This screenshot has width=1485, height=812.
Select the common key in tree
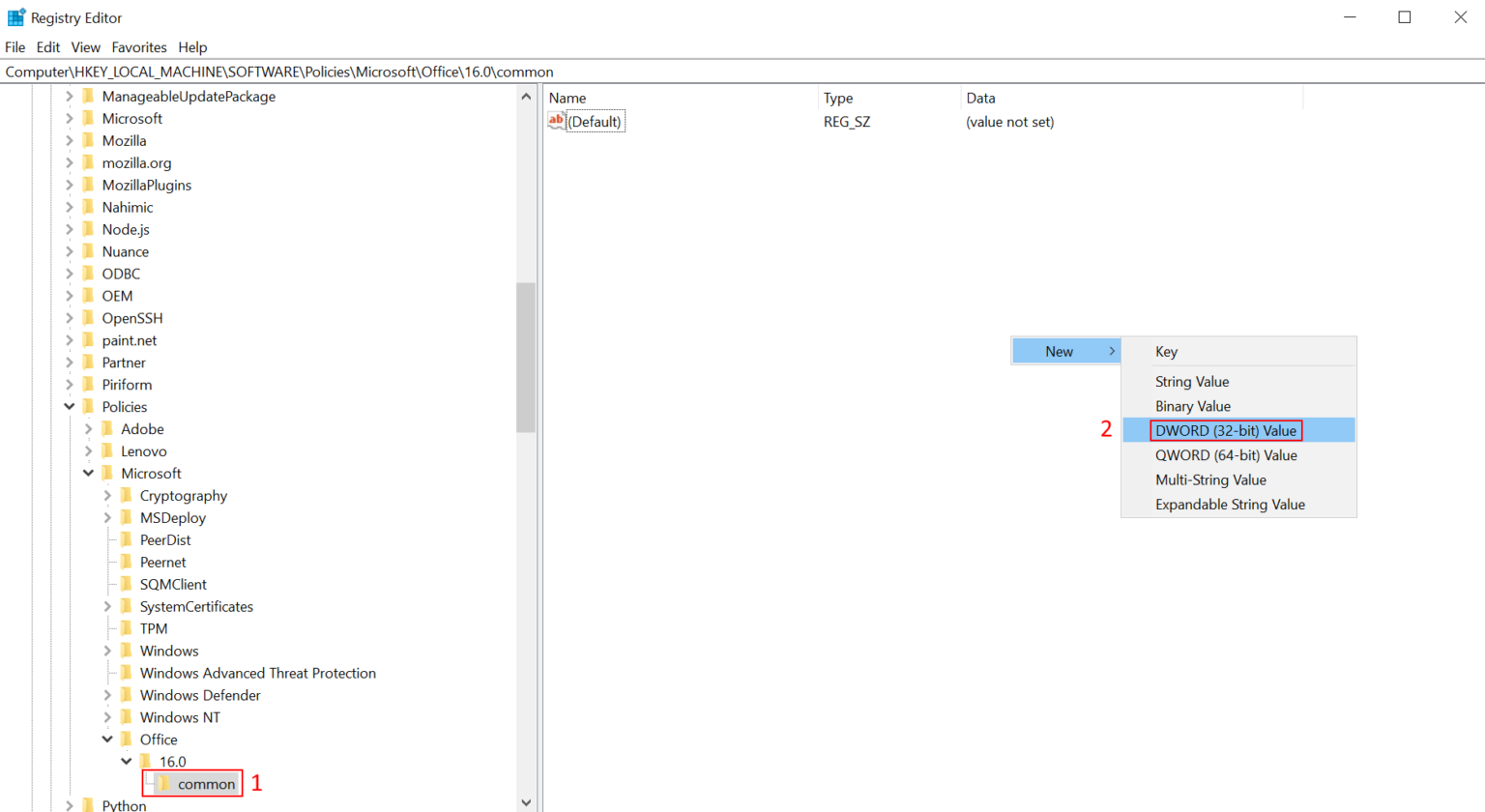click(x=206, y=784)
